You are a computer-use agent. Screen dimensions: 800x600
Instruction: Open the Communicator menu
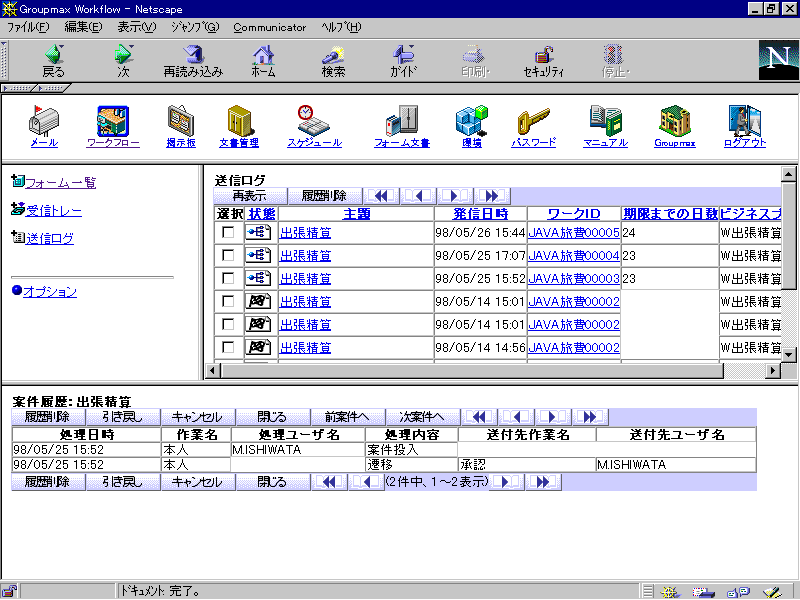pyautogui.click(x=269, y=27)
